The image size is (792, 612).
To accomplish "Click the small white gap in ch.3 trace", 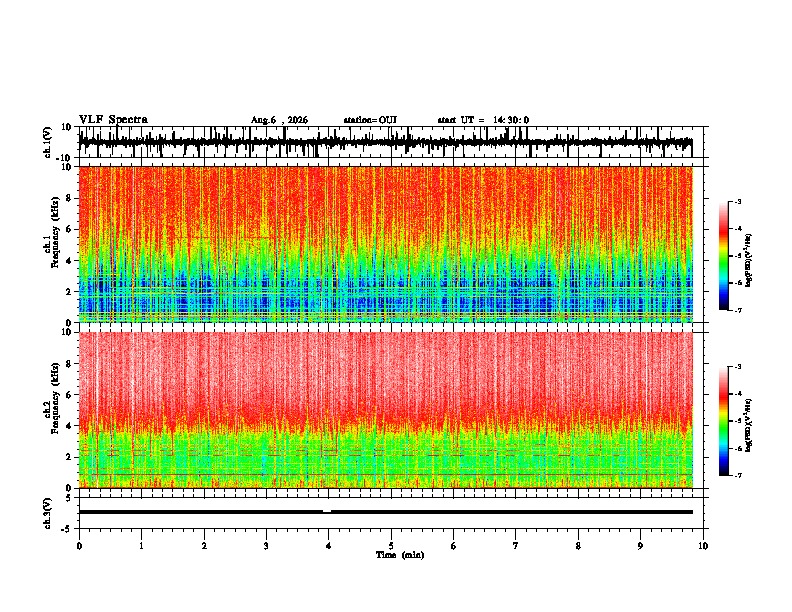I will (327, 511).
